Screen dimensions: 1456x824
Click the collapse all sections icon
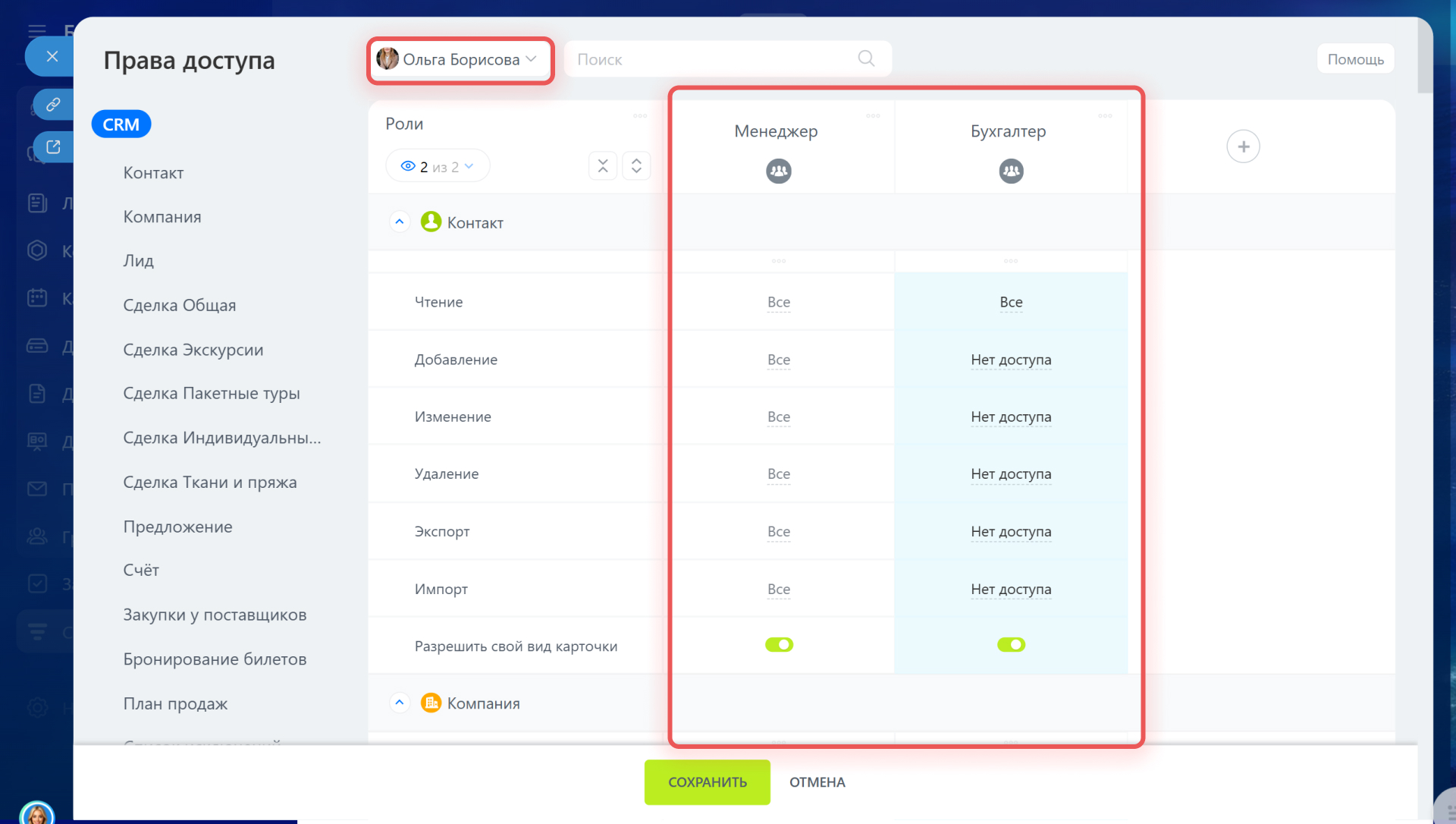point(603,166)
